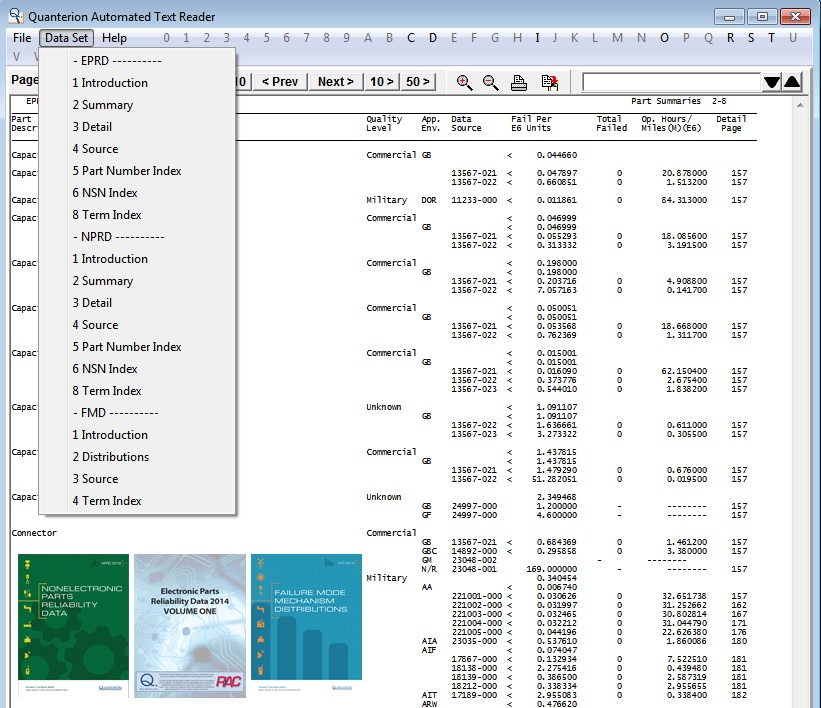Go to the Next page button
Screen dimensions: 821x708
(x=335, y=82)
